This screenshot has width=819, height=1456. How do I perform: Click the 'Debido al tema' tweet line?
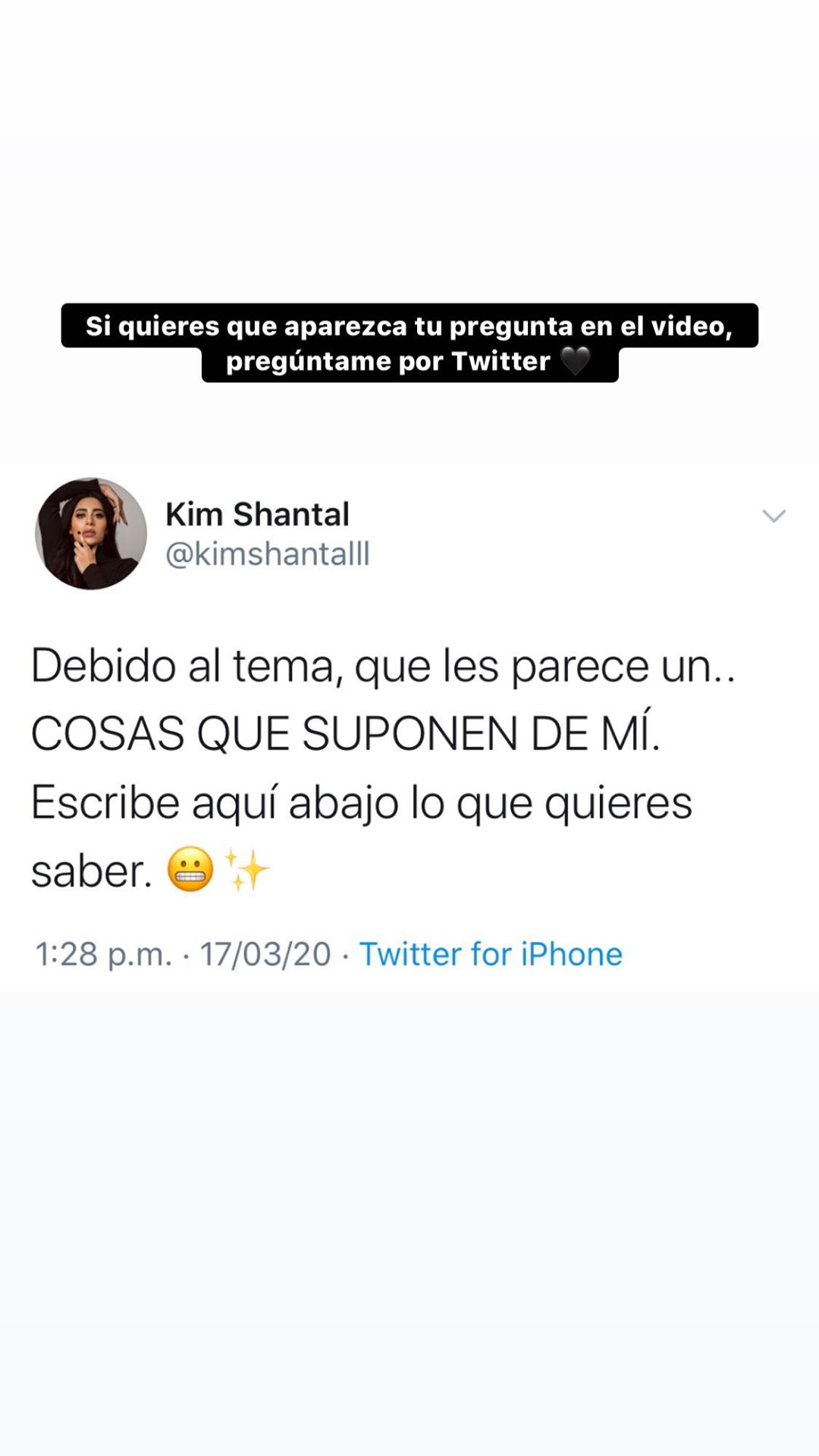[383, 666]
